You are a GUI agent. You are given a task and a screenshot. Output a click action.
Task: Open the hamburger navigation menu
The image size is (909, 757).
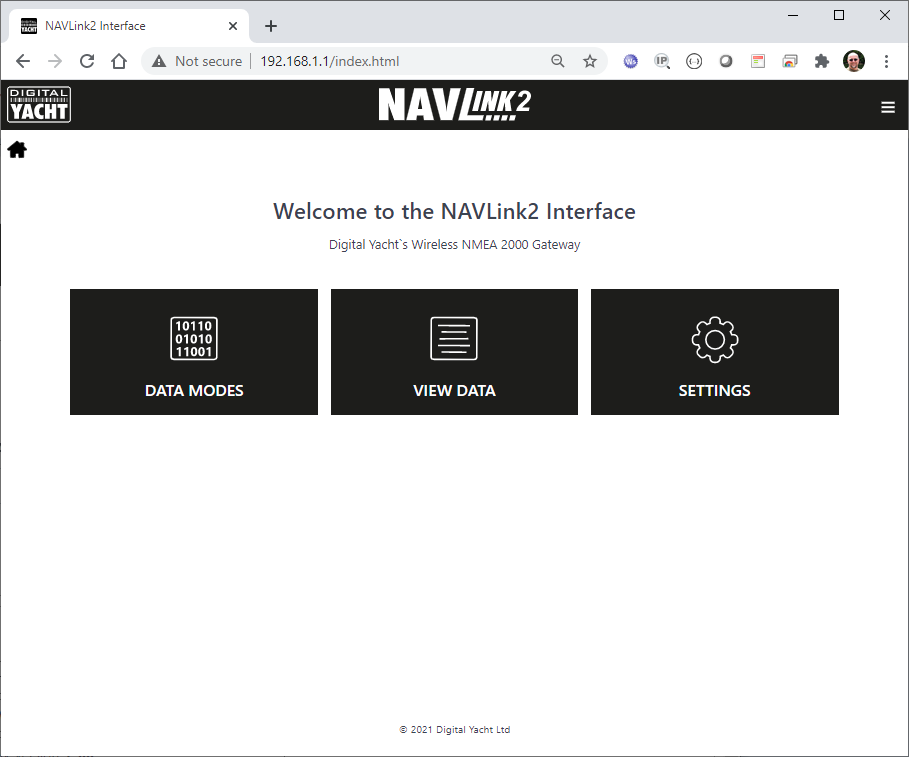click(888, 106)
